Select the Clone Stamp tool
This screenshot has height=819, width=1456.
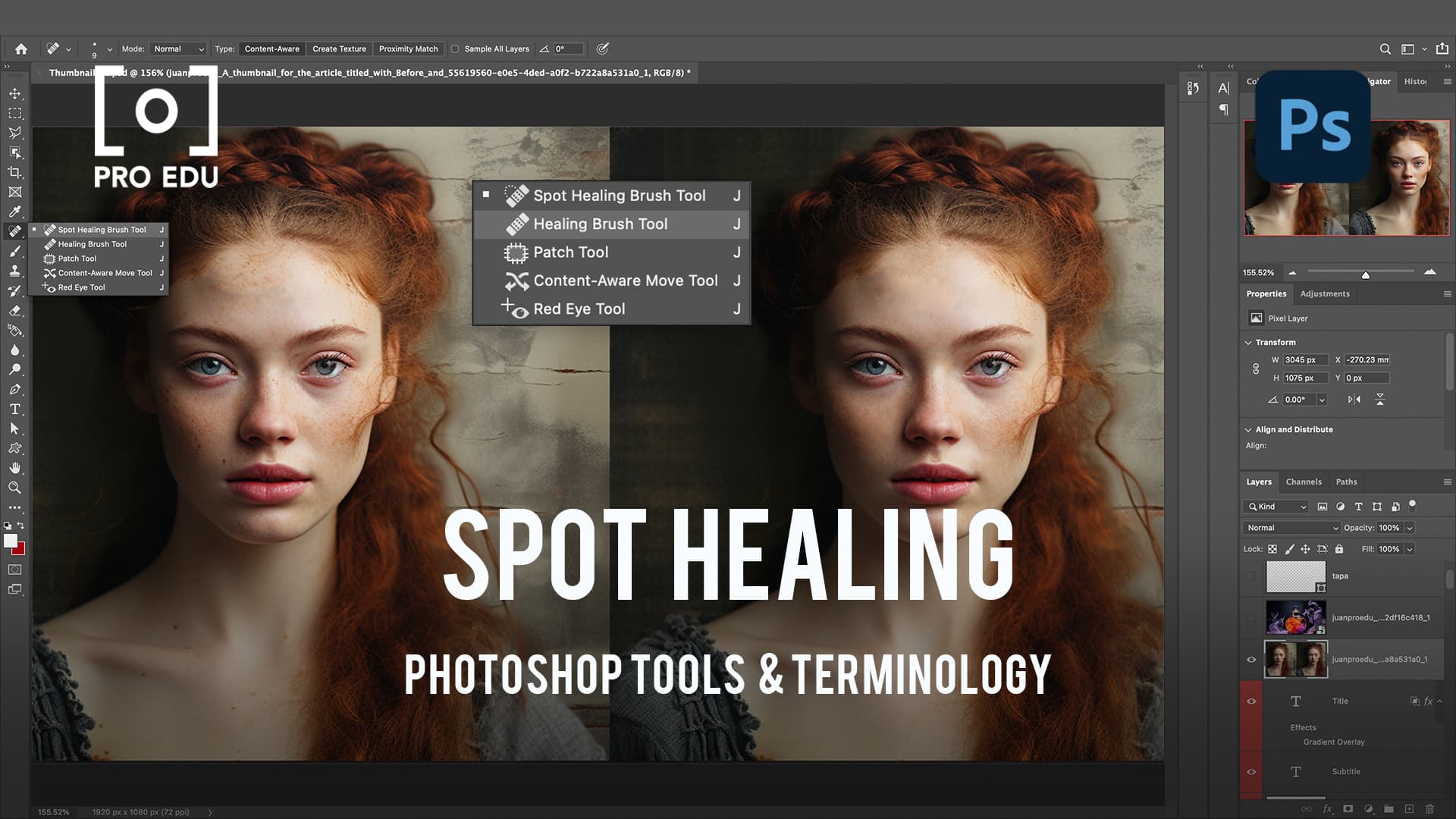click(x=15, y=271)
